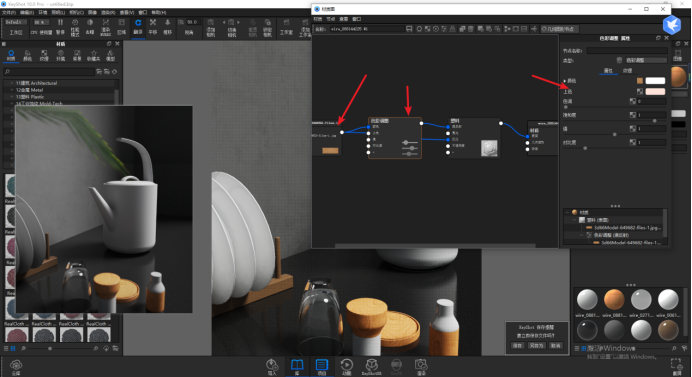Open the node type dropdown in properties

pyautogui.click(x=646, y=60)
